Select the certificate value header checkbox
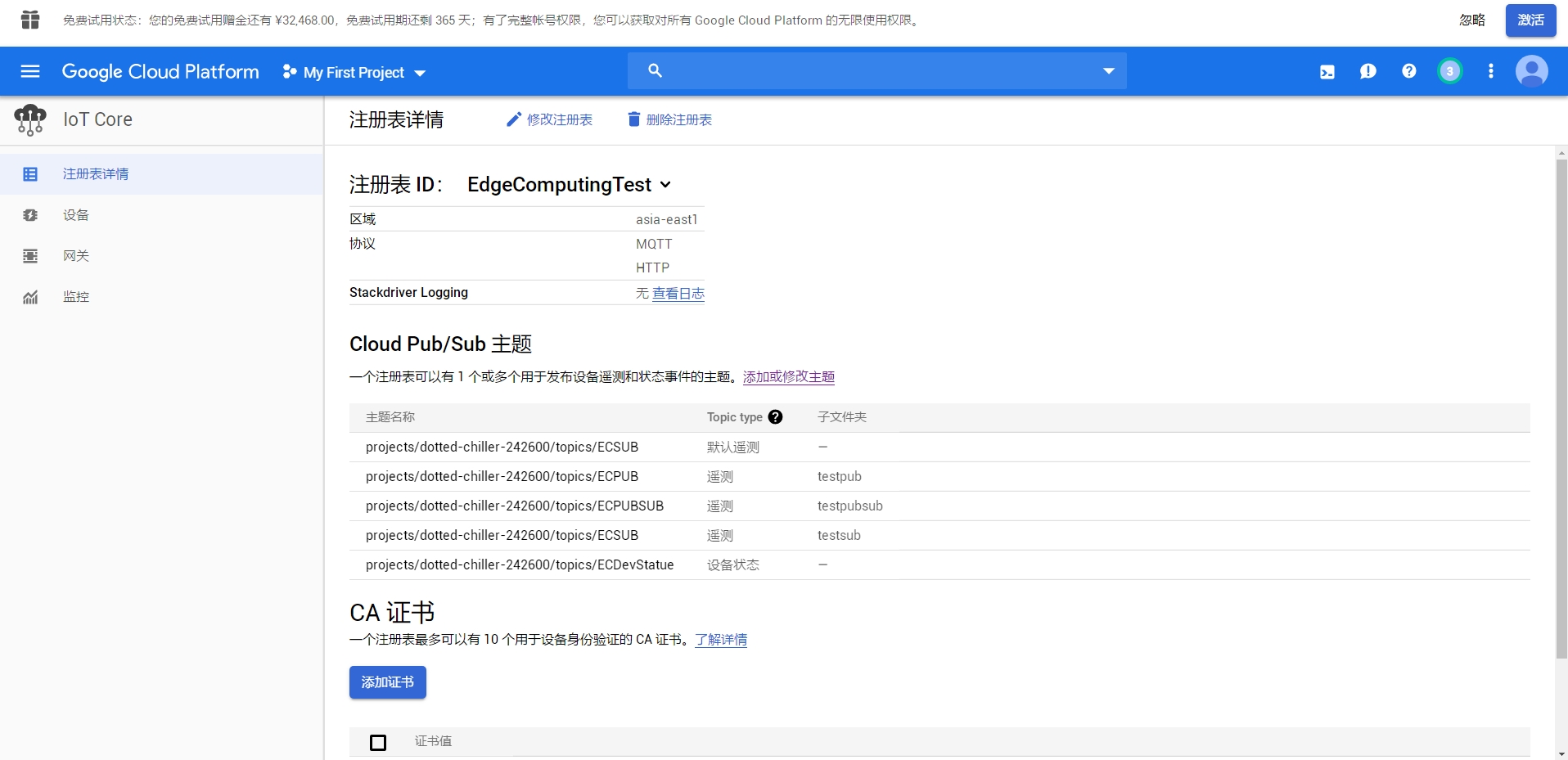1568x760 pixels. [377, 742]
